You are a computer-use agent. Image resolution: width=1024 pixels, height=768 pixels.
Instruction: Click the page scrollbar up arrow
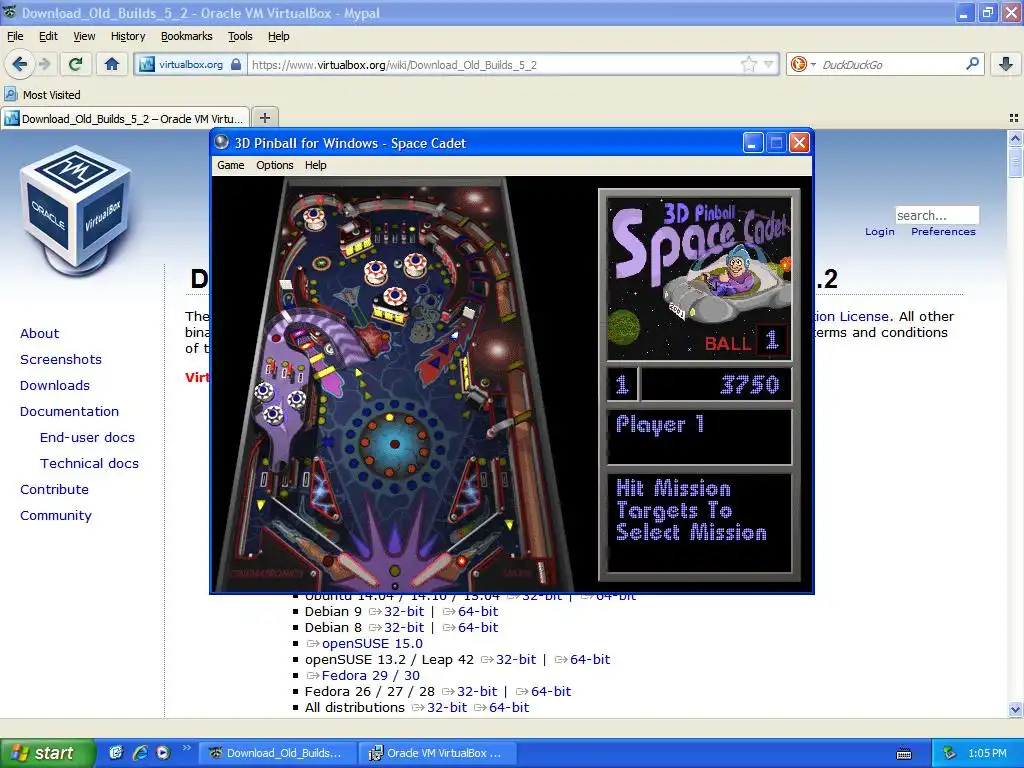point(1015,137)
